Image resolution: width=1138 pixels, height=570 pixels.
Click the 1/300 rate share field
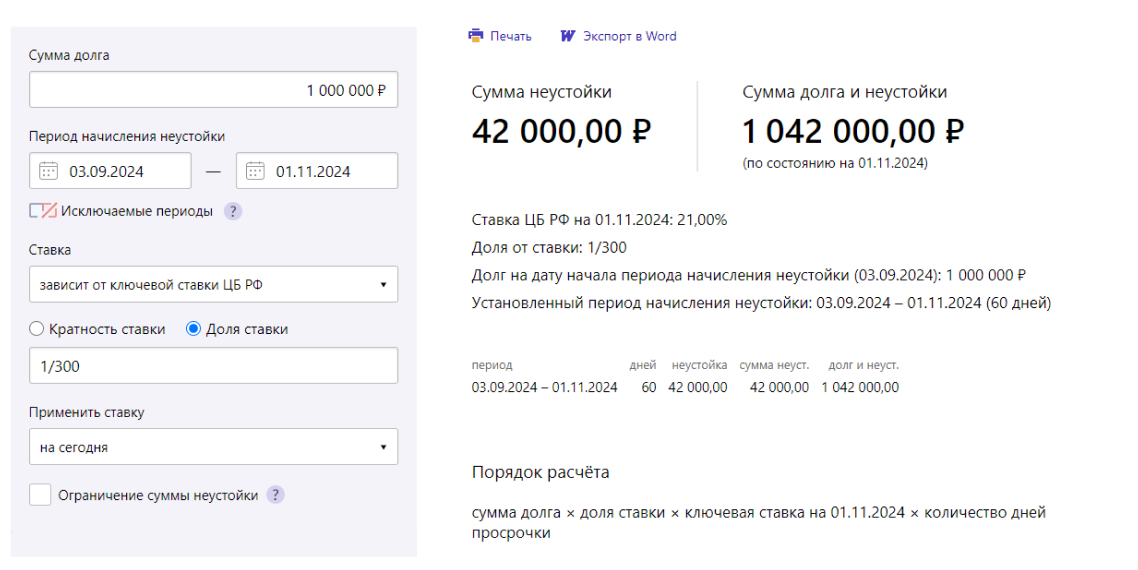coord(213,365)
